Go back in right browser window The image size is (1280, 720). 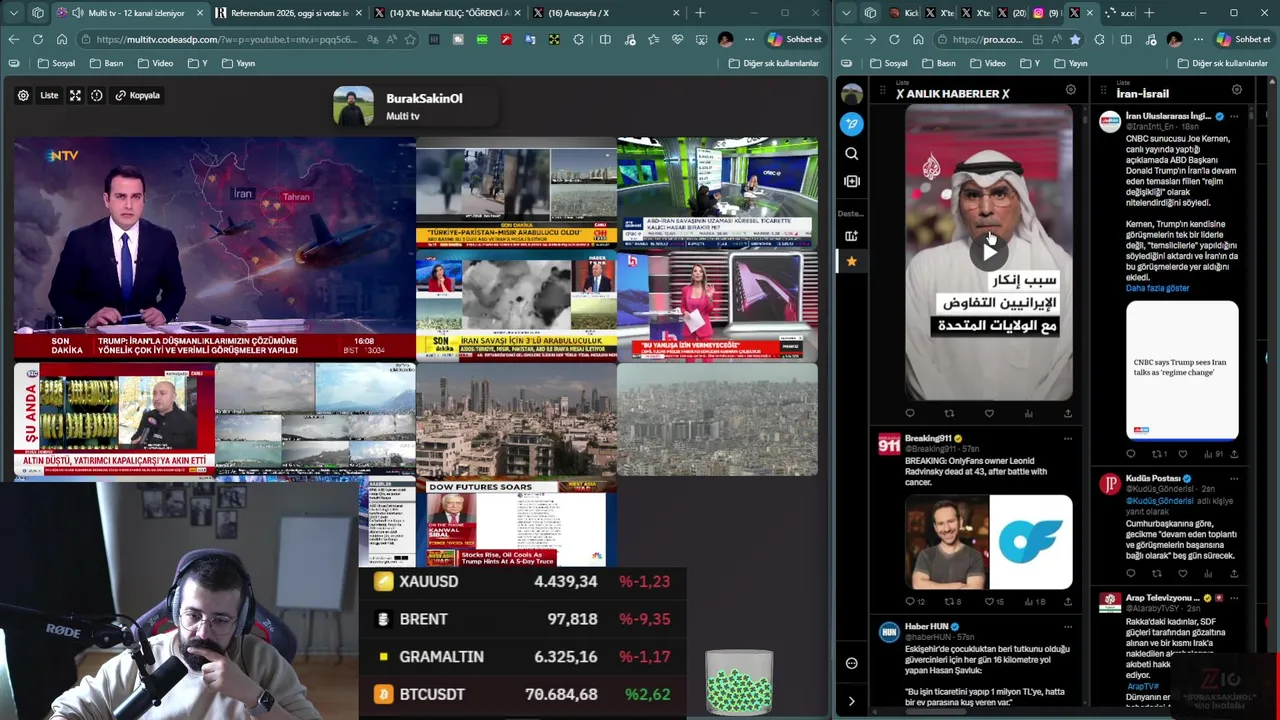tap(846, 39)
